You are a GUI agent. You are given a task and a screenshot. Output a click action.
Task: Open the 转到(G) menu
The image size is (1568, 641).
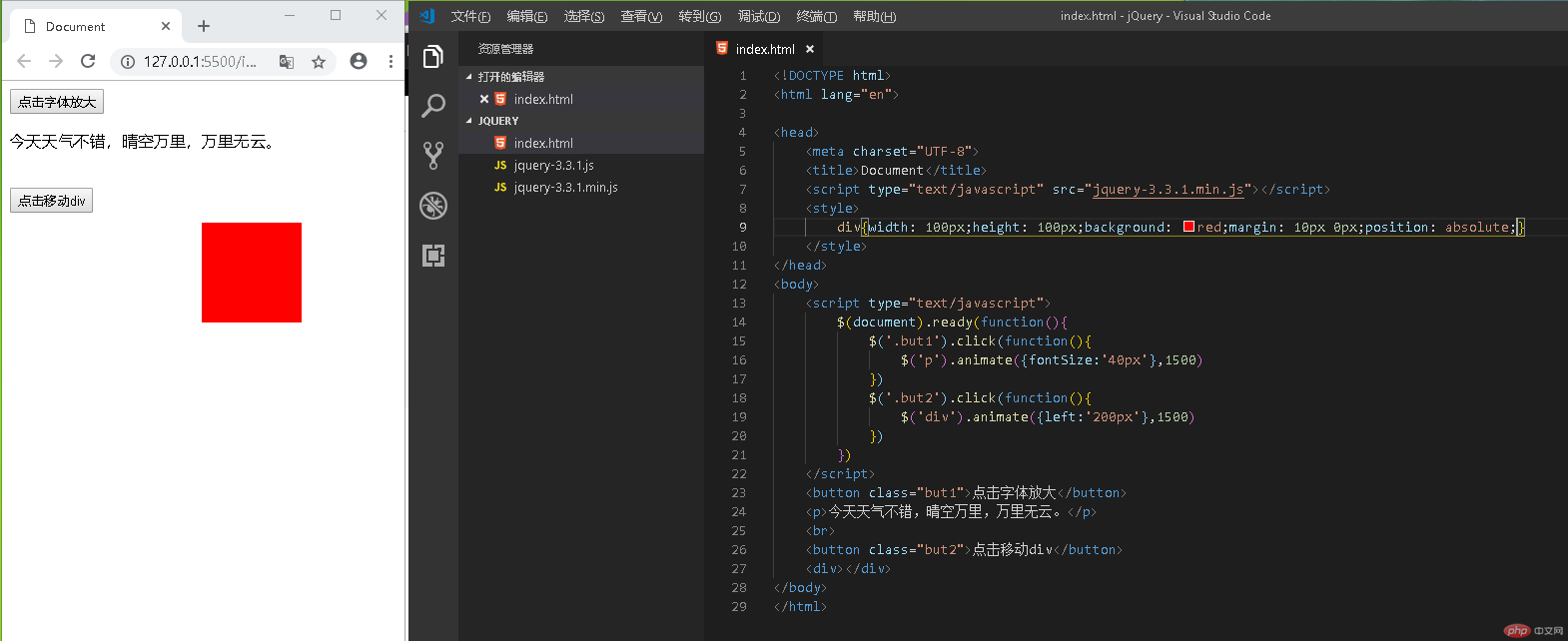pyautogui.click(x=699, y=16)
